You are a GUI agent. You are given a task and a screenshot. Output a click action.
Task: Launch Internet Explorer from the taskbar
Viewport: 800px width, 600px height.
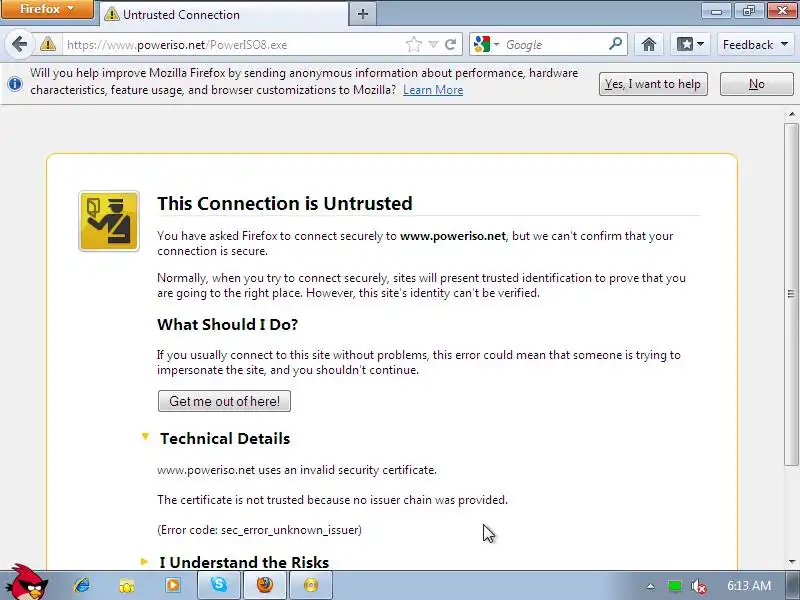click(x=82, y=585)
